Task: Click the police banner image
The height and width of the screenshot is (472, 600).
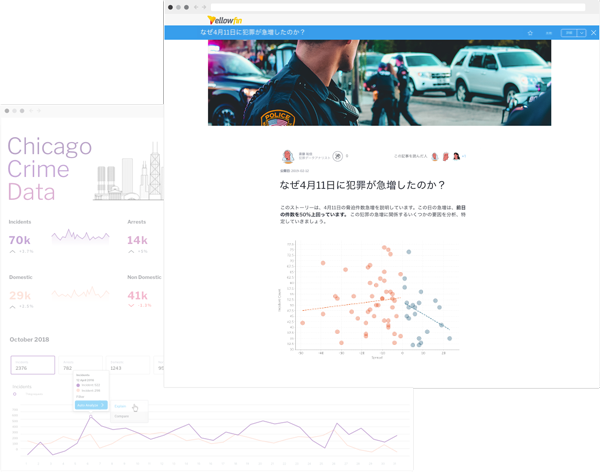Action: tap(379, 82)
